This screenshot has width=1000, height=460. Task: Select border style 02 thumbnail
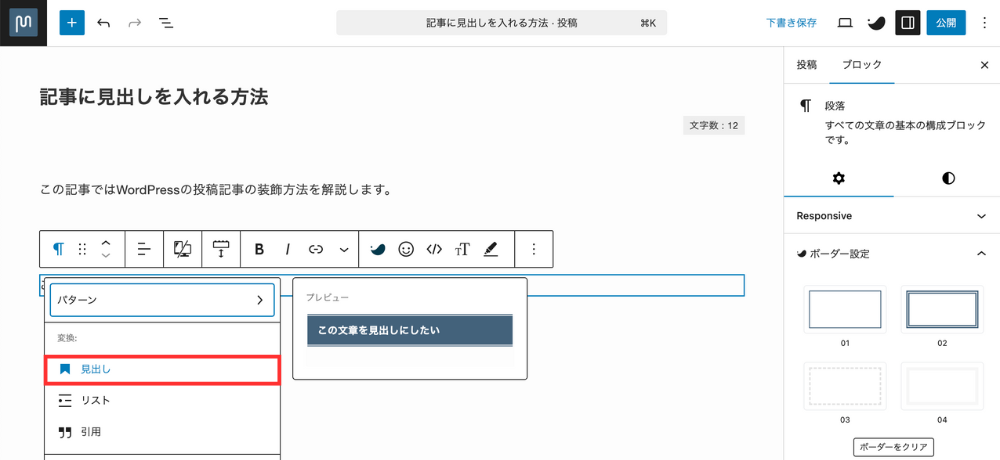(x=941, y=310)
